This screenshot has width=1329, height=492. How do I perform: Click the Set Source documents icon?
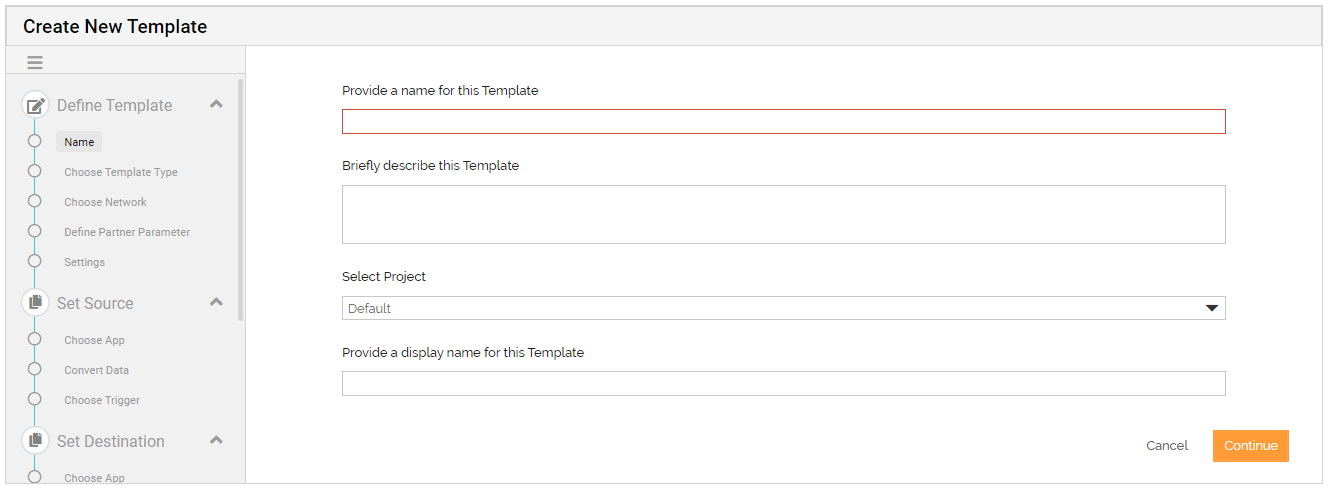[x=35, y=302]
